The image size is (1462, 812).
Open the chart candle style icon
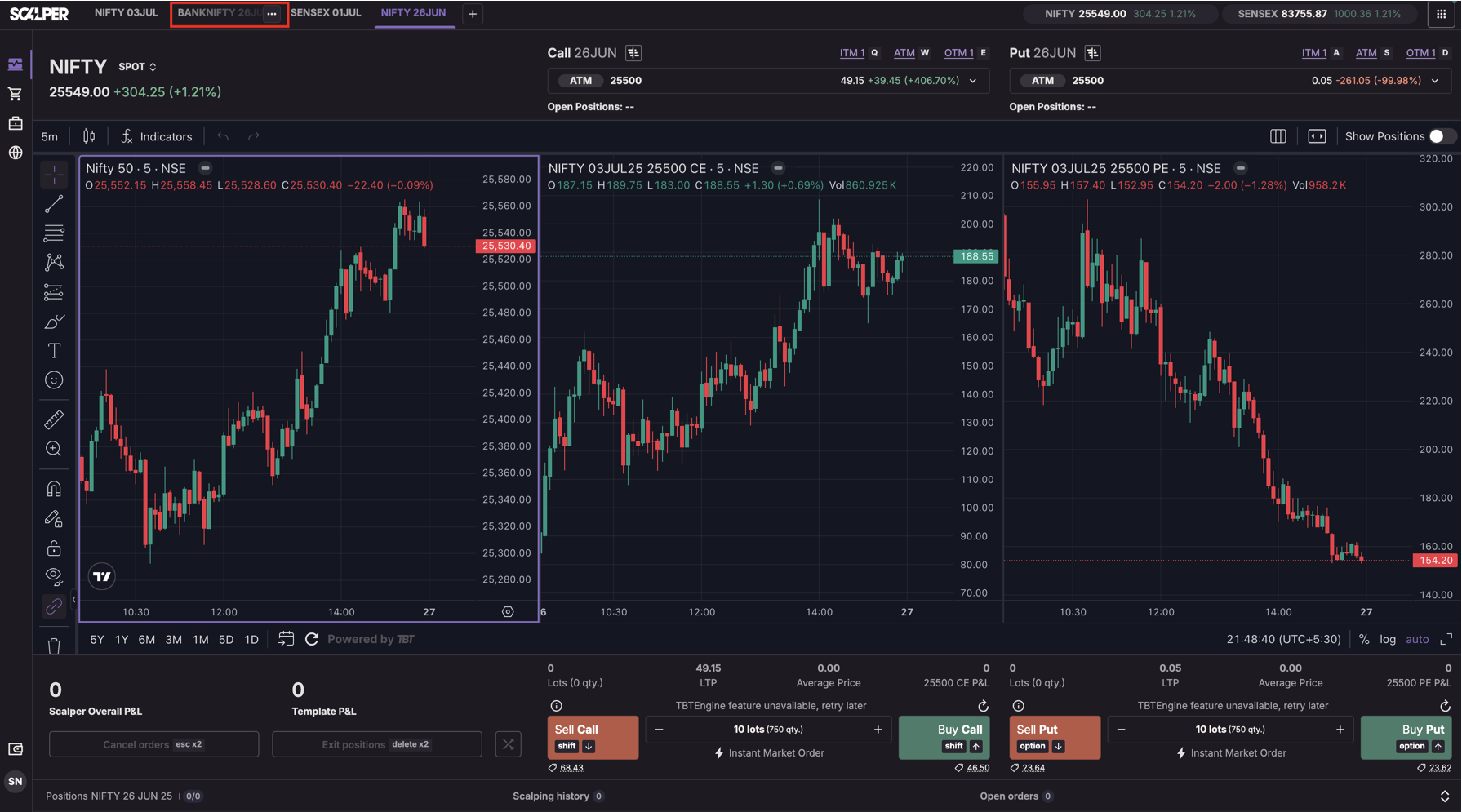tap(89, 136)
